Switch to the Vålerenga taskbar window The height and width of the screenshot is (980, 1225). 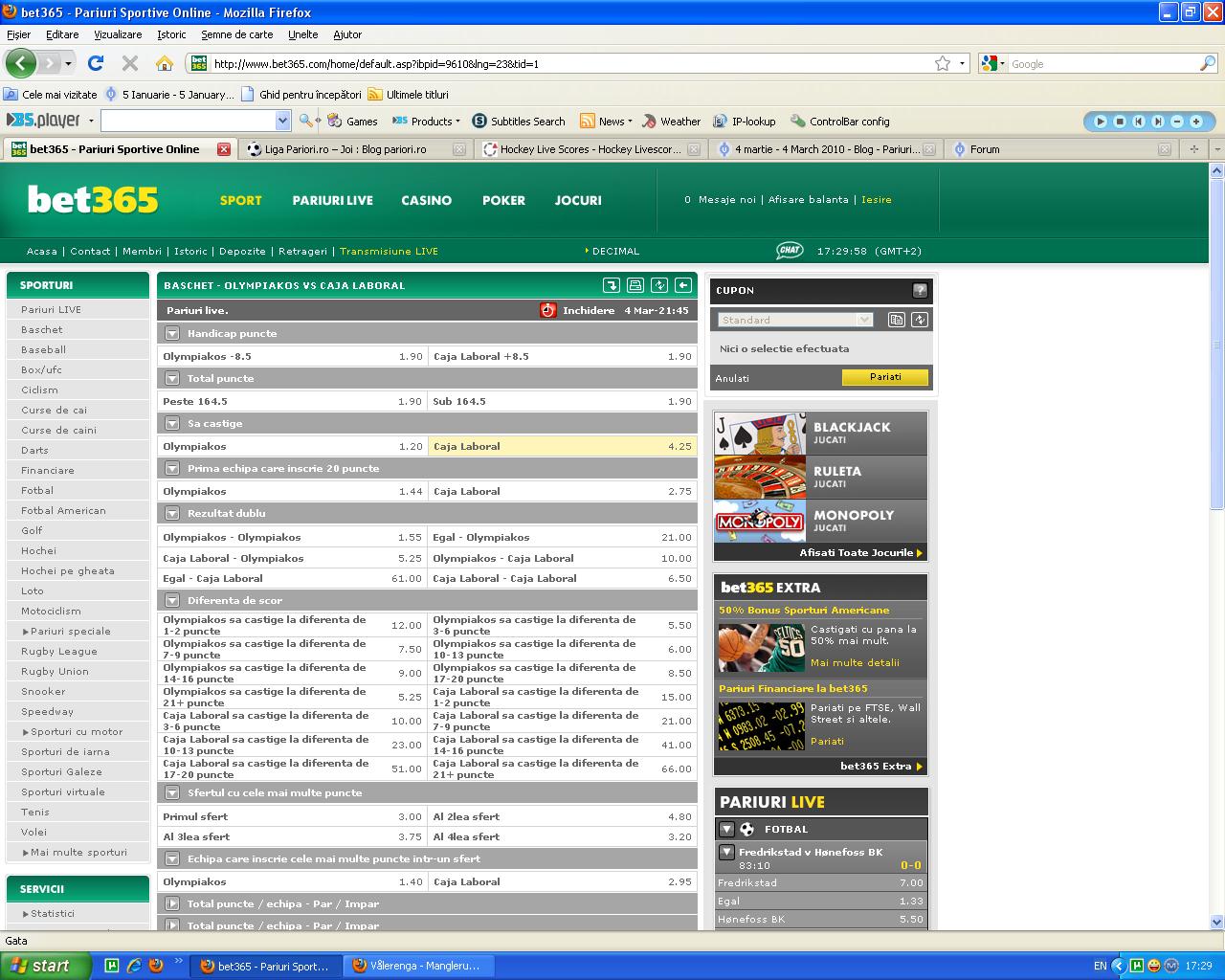[418, 966]
